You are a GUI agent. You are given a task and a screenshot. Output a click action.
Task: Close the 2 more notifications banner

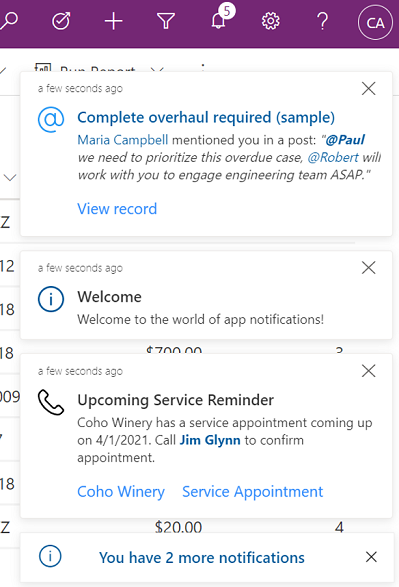pyautogui.click(x=371, y=557)
